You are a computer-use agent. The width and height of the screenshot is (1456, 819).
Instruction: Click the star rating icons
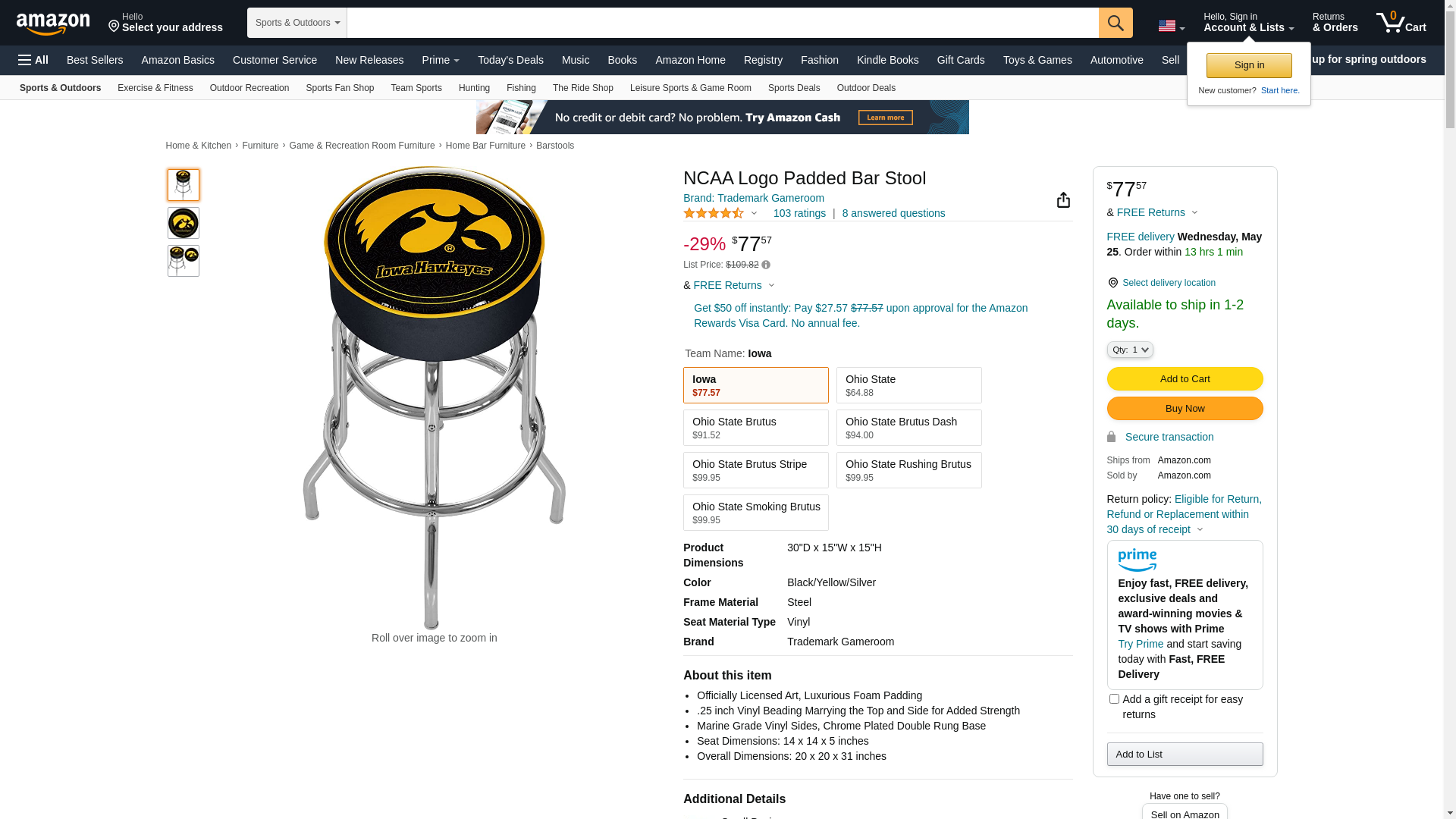click(x=714, y=214)
